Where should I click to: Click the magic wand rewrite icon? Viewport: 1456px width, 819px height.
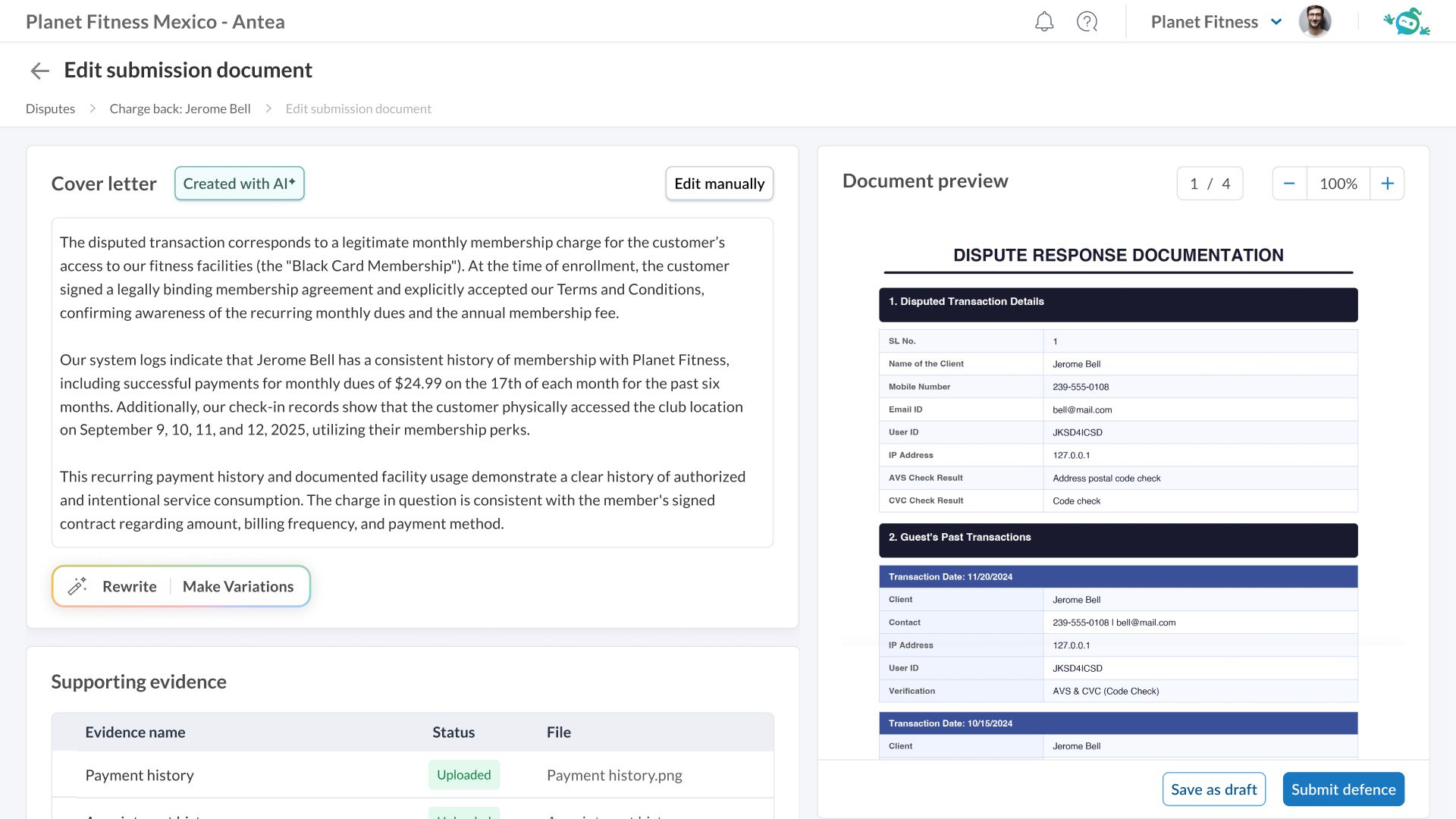click(77, 586)
